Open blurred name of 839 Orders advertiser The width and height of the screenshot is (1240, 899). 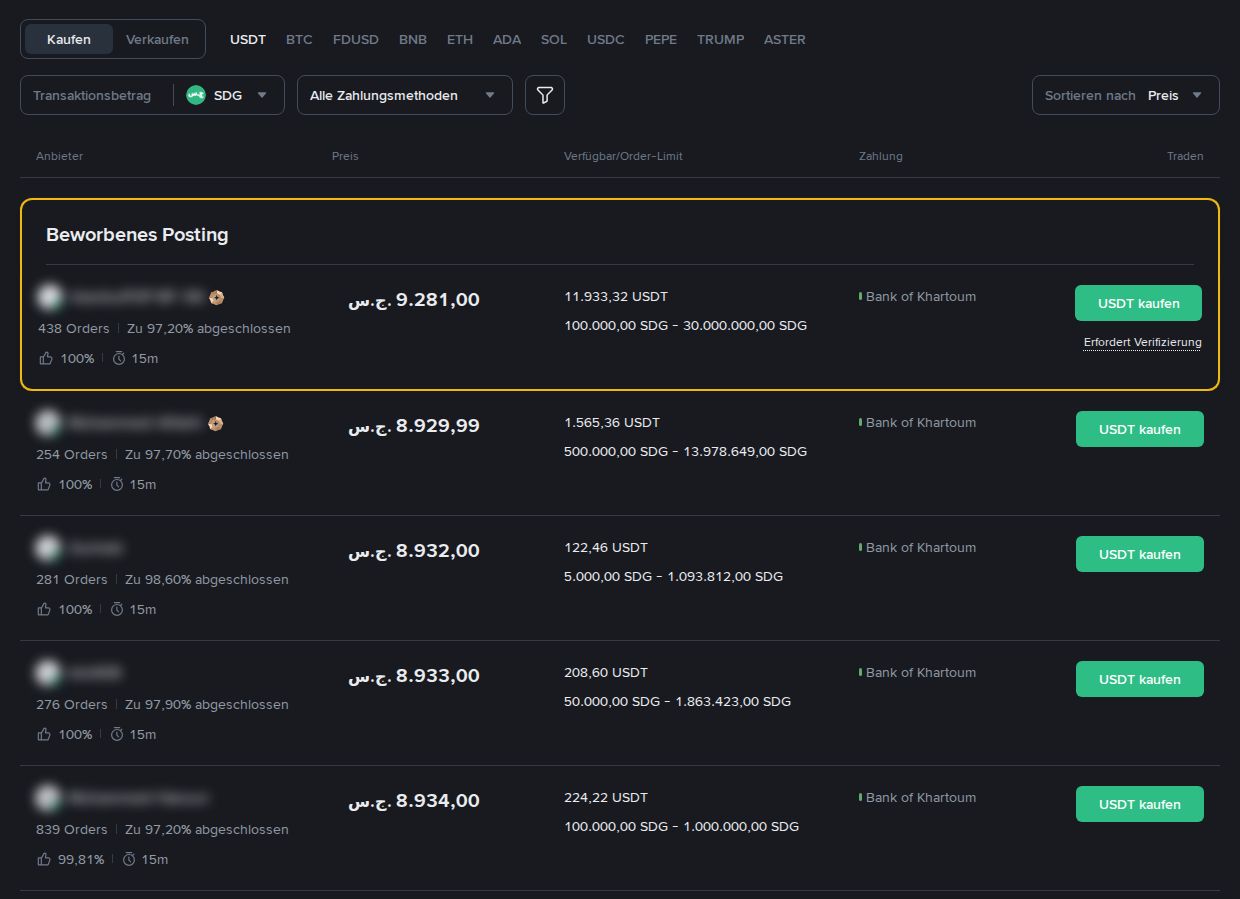[x=138, y=798]
